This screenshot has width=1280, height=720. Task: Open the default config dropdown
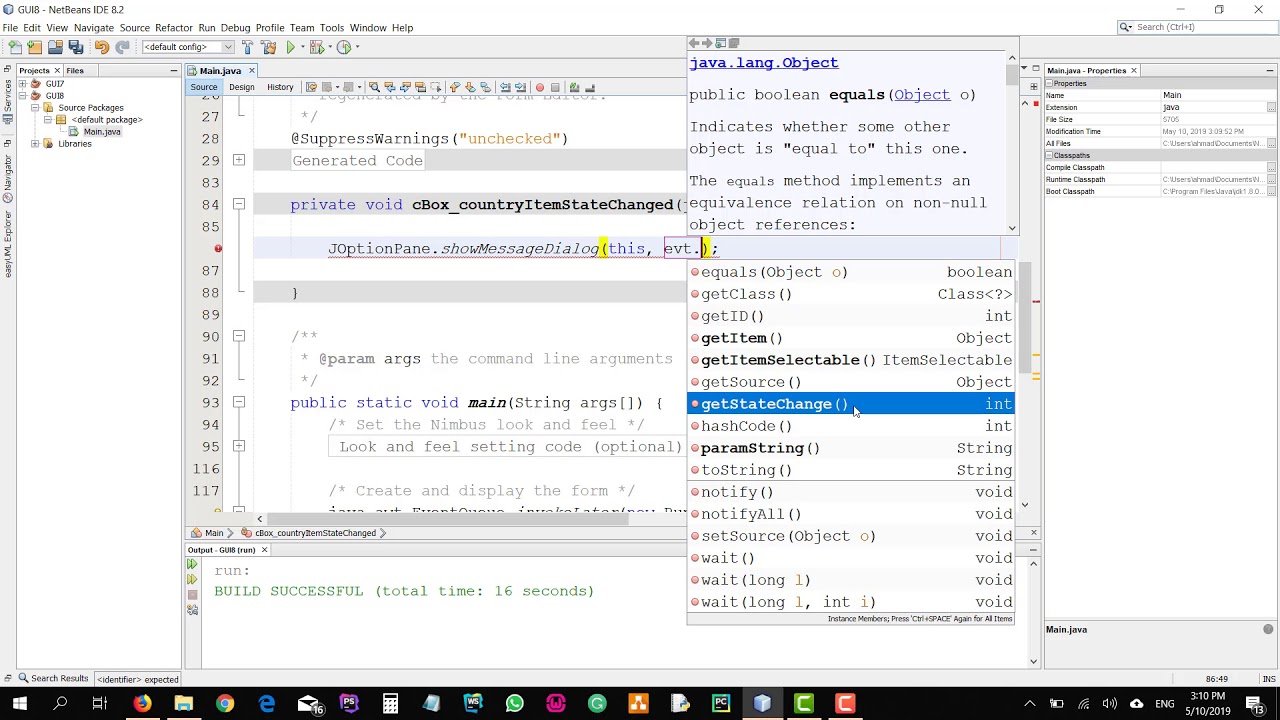(x=188, y=47)
